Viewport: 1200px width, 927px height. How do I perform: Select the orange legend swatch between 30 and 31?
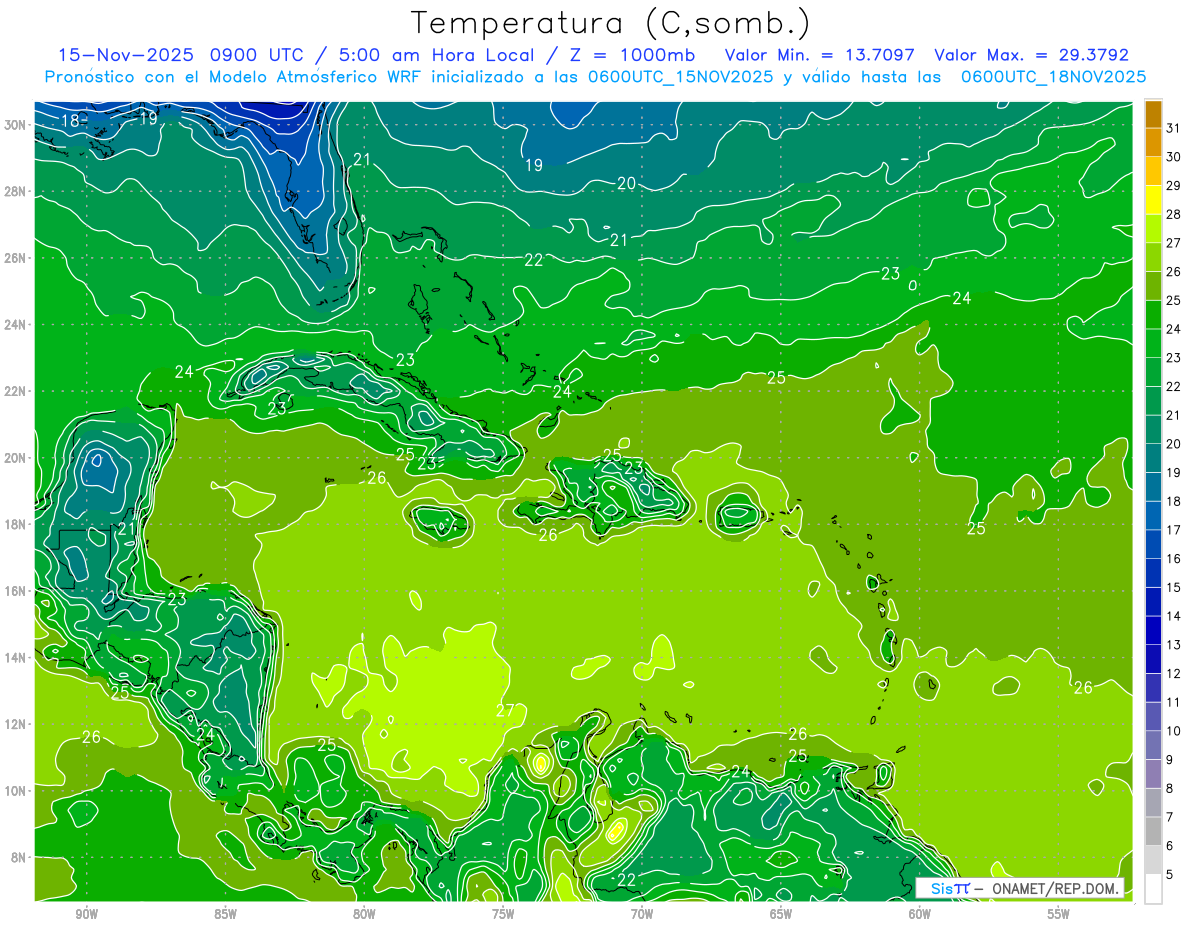point(1153,142)
